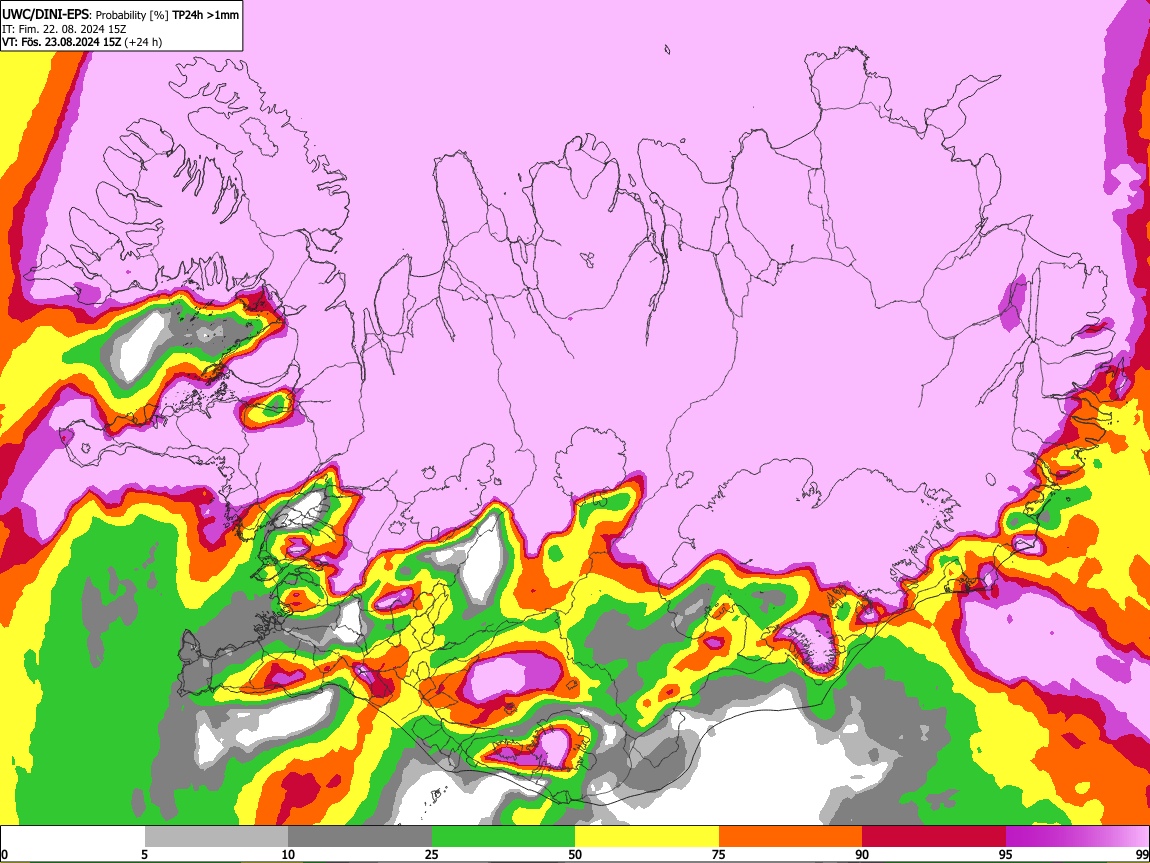Viewport: 1150px width, 863px height.
Task: Click the 'Probability [%]' label
Action: [x=133, y=15]
